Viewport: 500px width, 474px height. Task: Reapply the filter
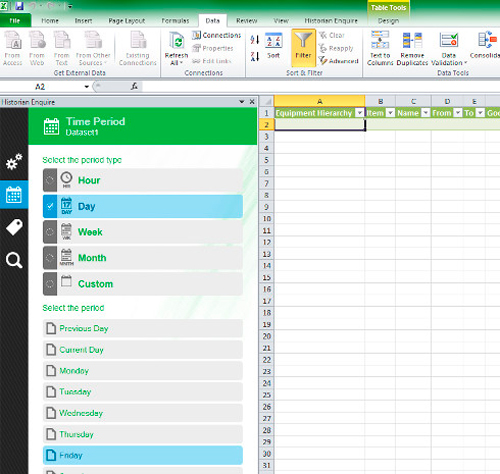tap(336, 48)
